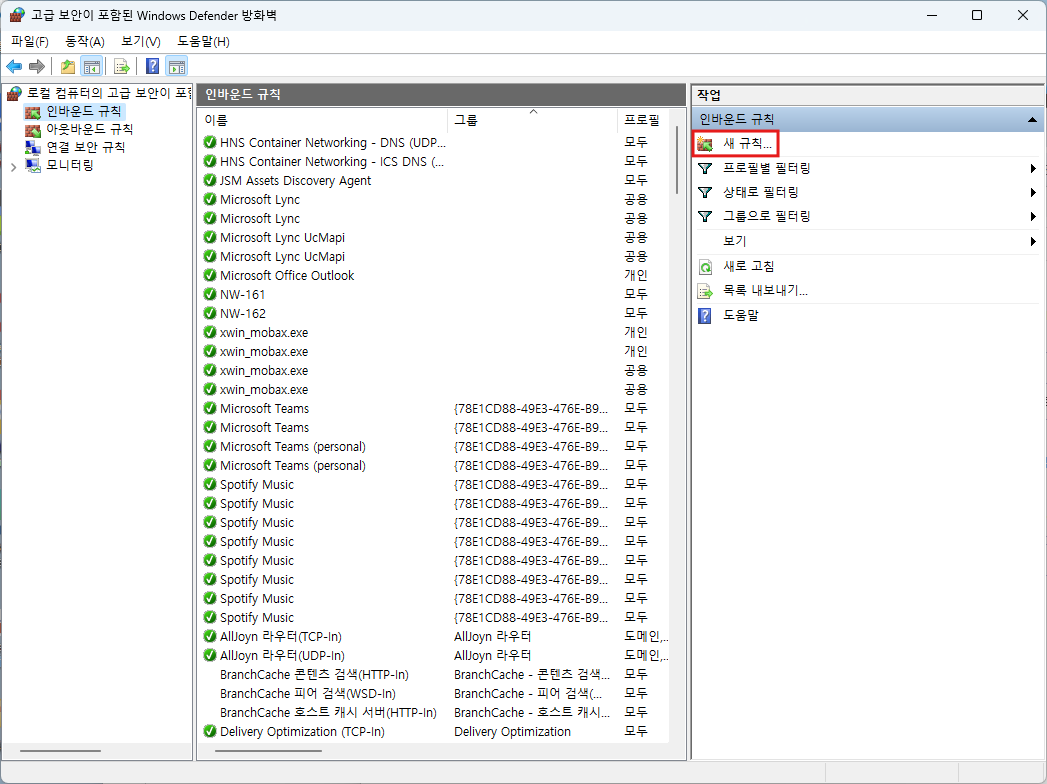
Task: Toggle the console tree pane toolbar icon
Action: (91, 66)
